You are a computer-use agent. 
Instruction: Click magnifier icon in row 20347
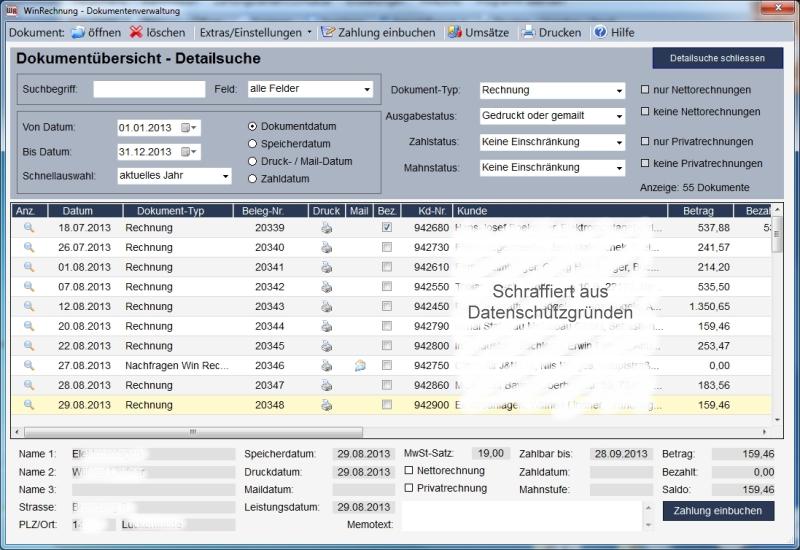click(x=29, y=385)
